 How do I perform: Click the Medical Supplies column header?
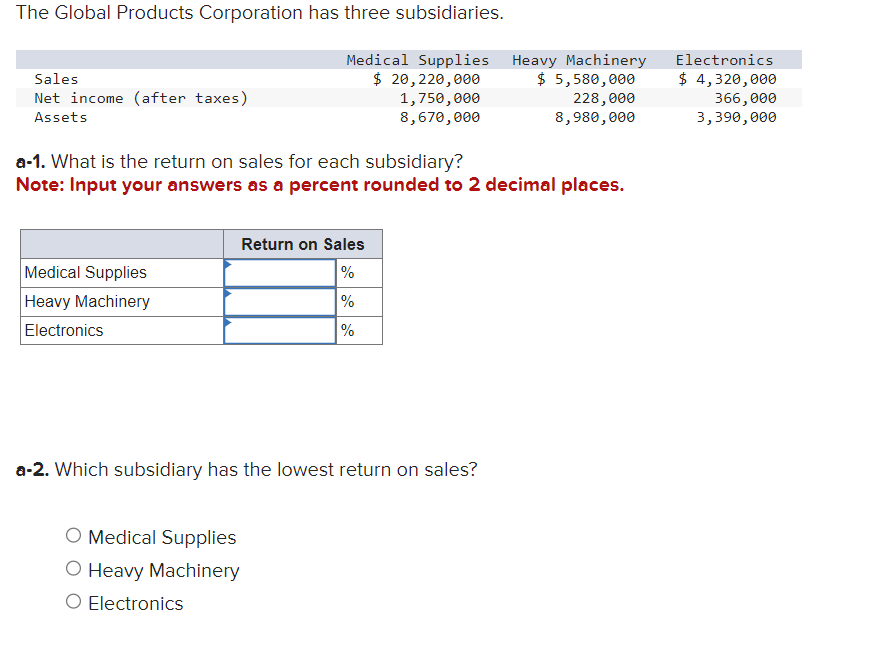(416, 60)
